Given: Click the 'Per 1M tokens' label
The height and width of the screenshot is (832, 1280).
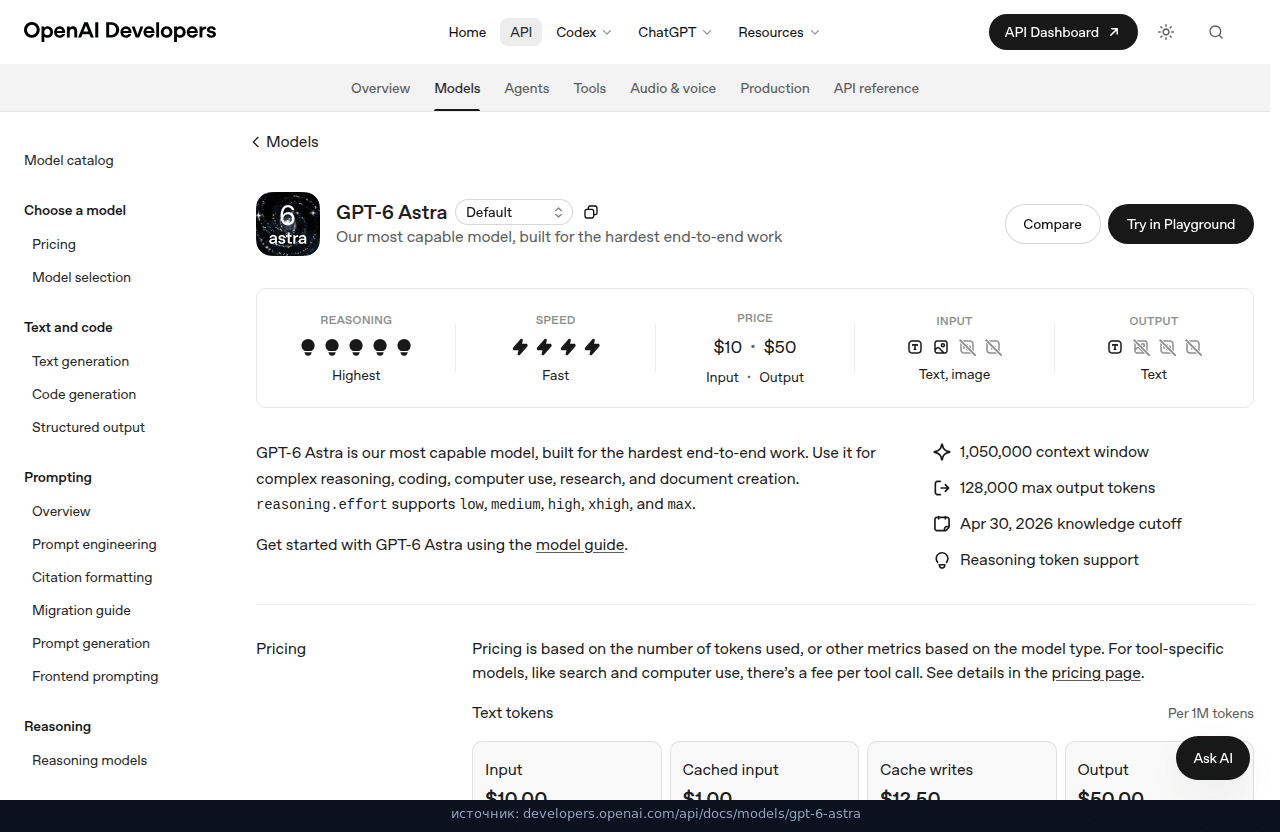Looking at the screenshot, I should point(1211,713).
